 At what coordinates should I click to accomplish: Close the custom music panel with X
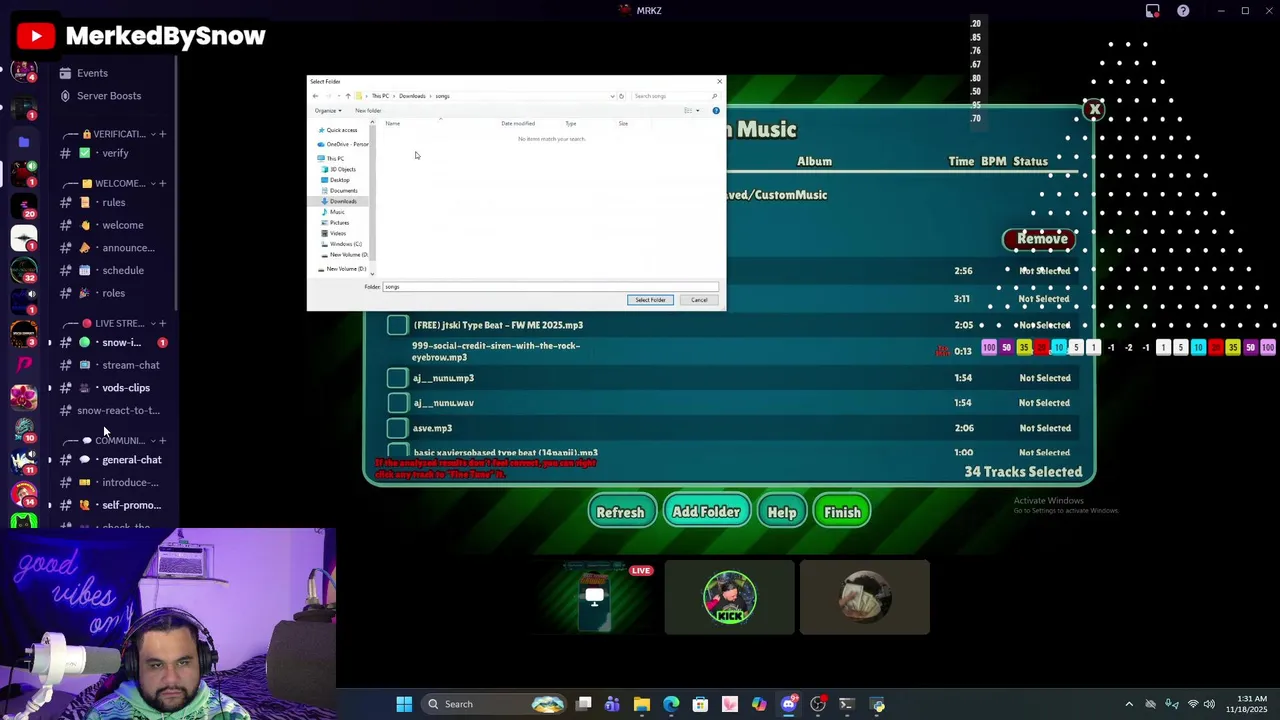pyautogui.click(x=1094, y=109)
